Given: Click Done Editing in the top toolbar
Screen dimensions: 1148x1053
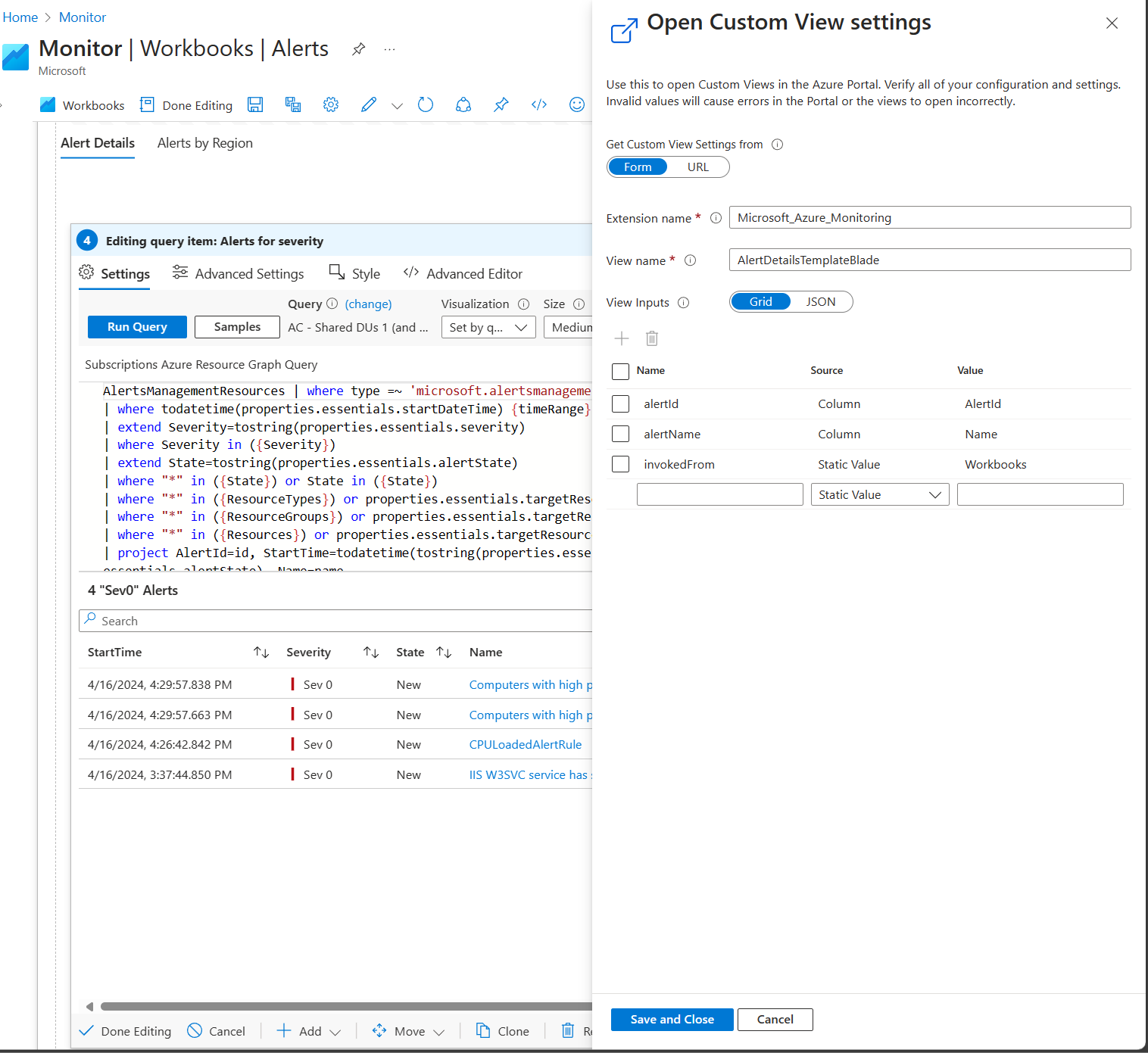Looking at the screenshot, I should click(x=186, y=105).
